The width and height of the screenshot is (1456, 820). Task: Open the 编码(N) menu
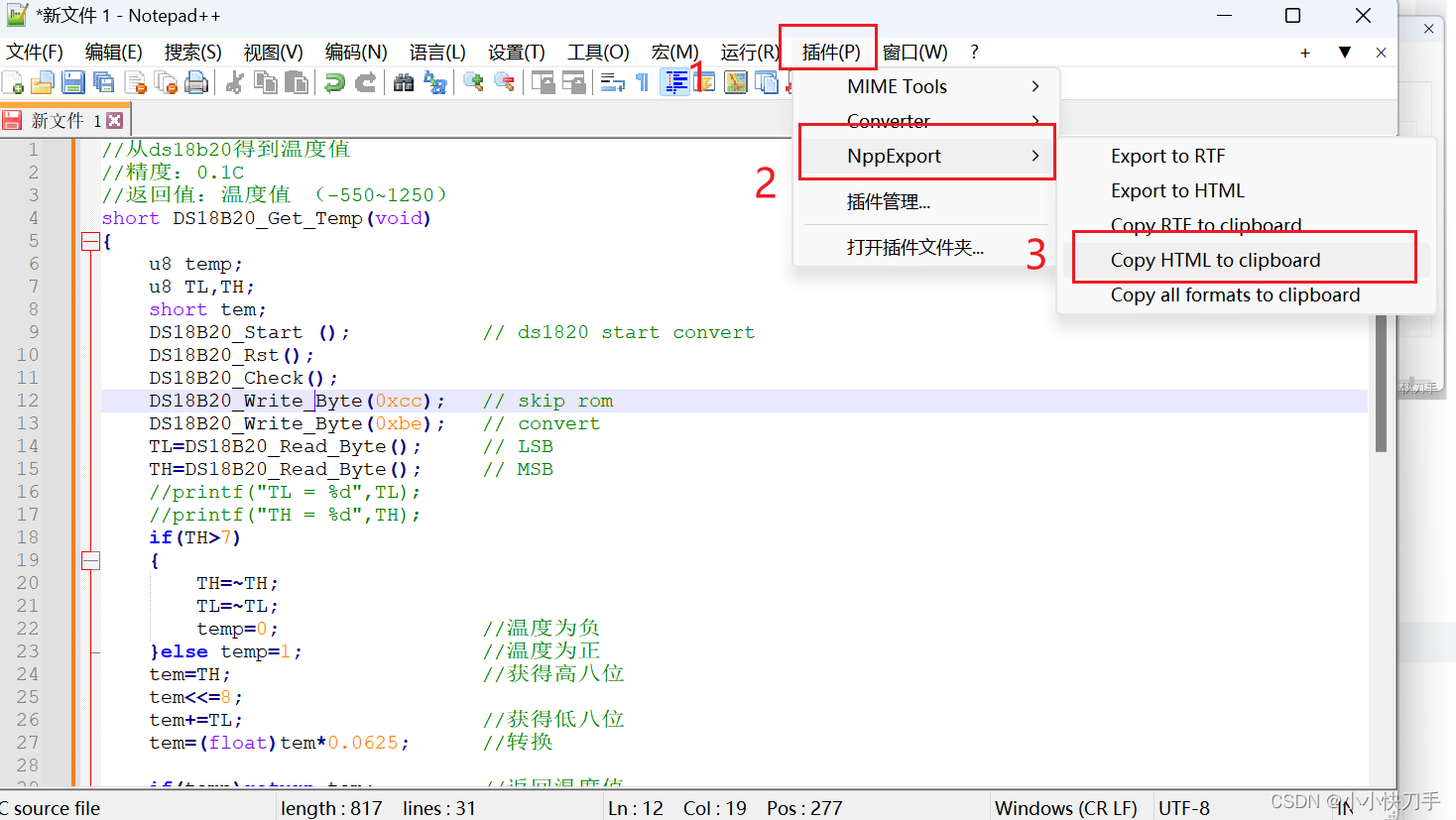356,52
